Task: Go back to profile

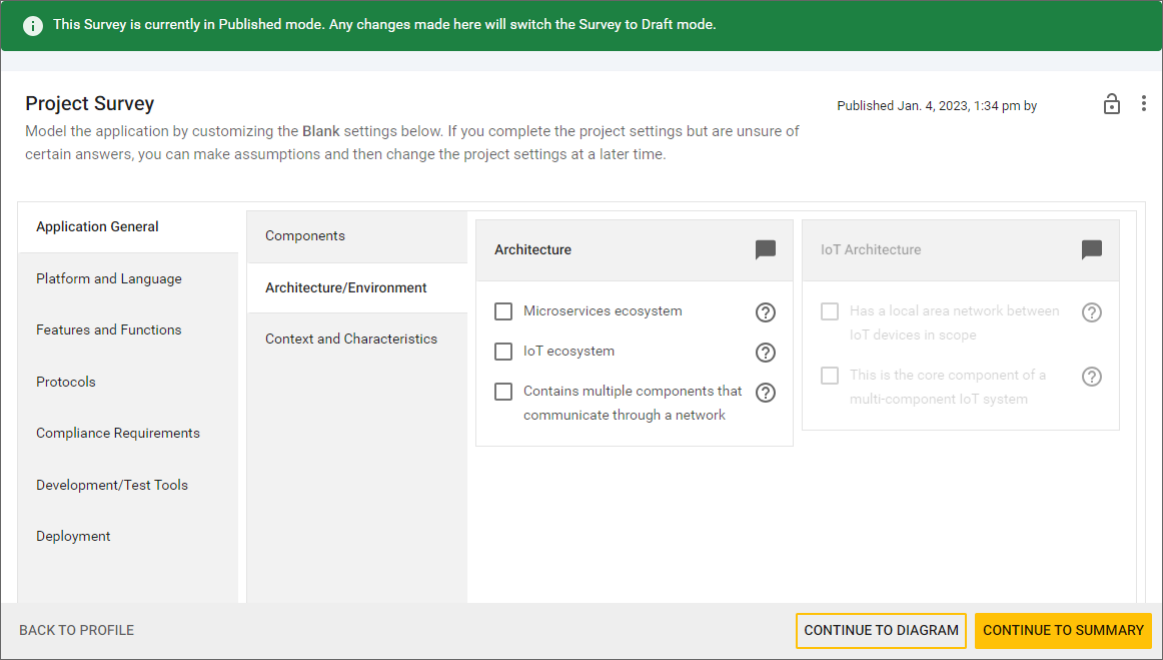Action: click(76, 631)
